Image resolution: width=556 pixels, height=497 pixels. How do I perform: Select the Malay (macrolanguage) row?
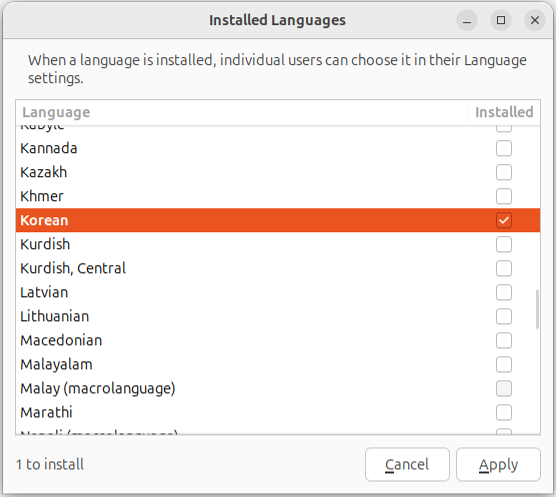278,389
